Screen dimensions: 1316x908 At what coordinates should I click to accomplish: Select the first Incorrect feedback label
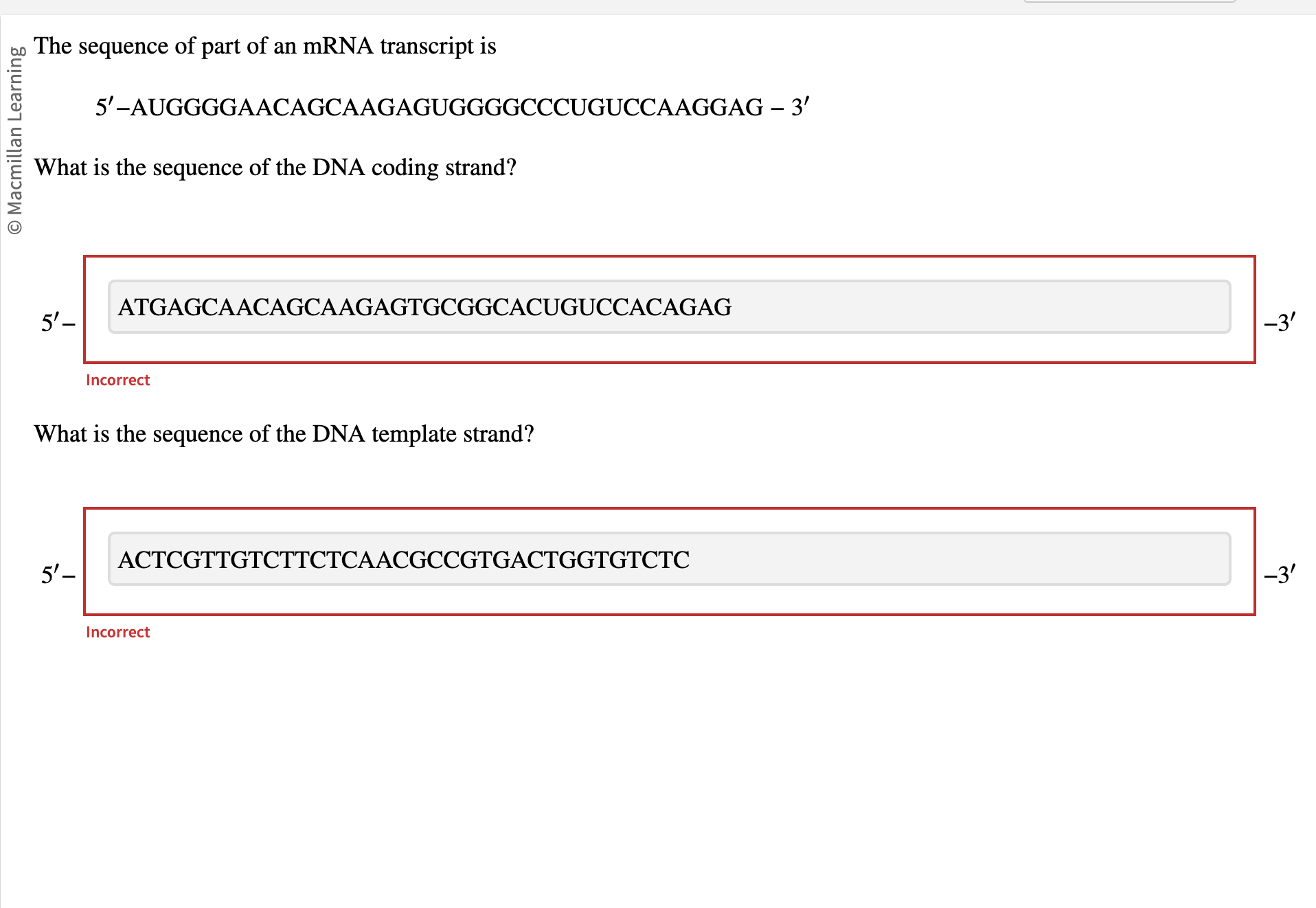pyautogui.click(x=117, y=380)
